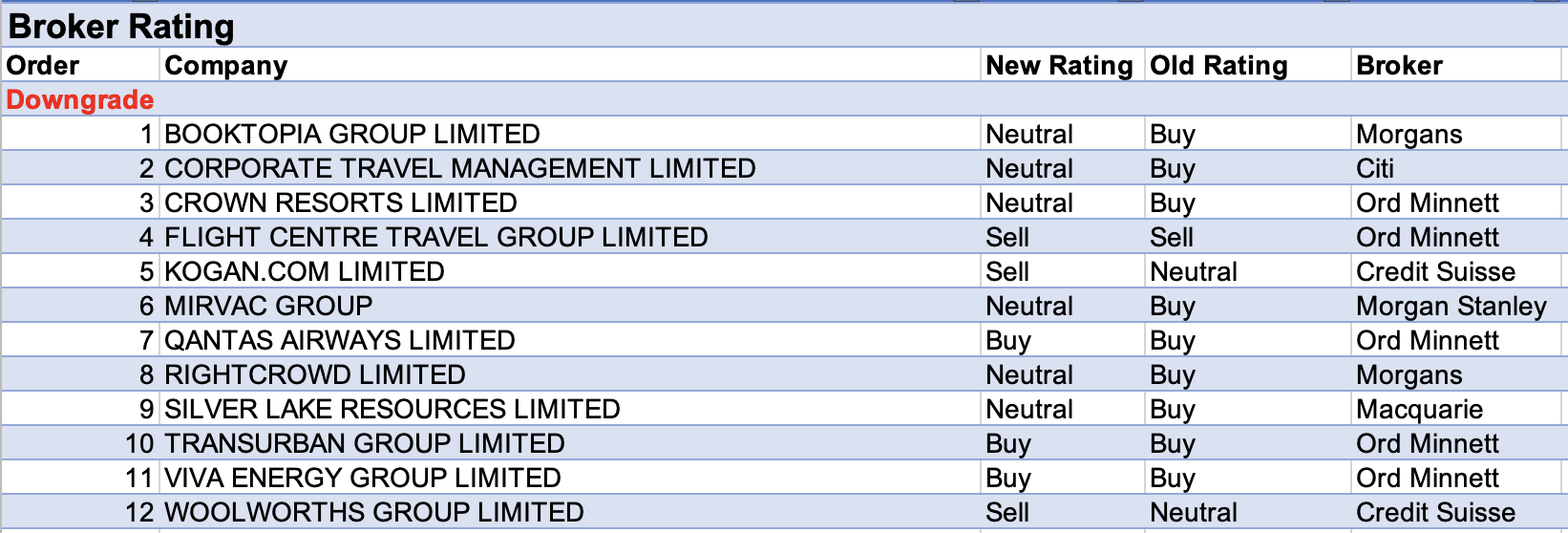Select order number 10 cell
The width and height of the screenshot is (1568, 533).
(x=139, y=443)
